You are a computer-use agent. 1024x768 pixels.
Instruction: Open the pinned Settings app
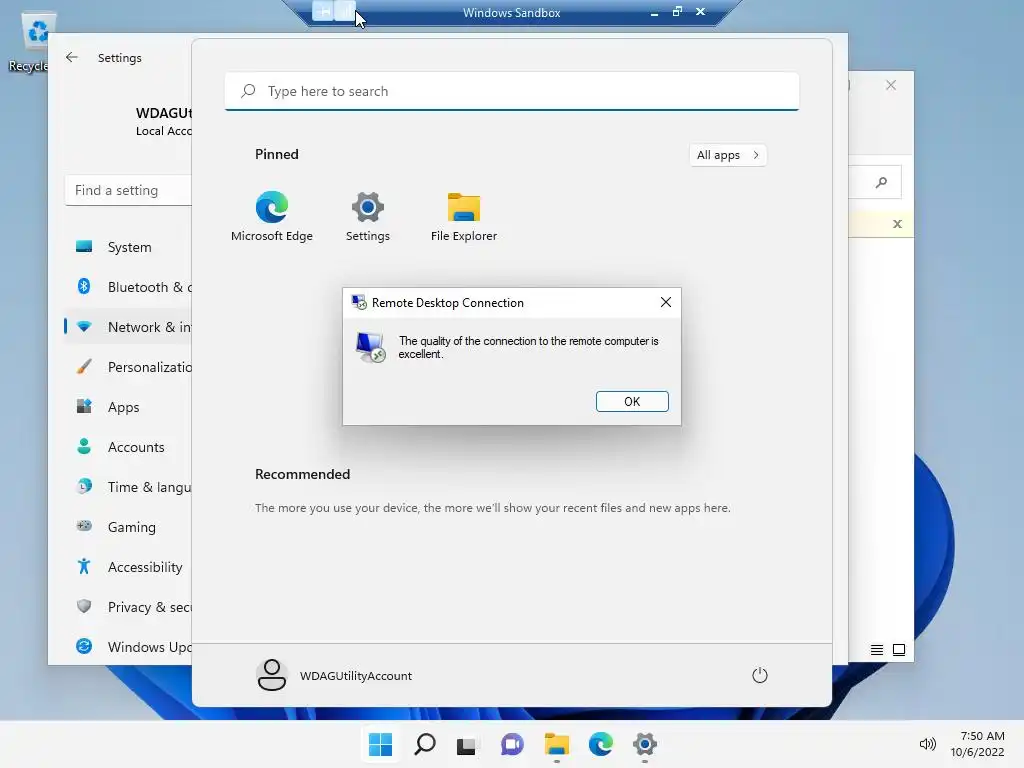click(368, 216)
